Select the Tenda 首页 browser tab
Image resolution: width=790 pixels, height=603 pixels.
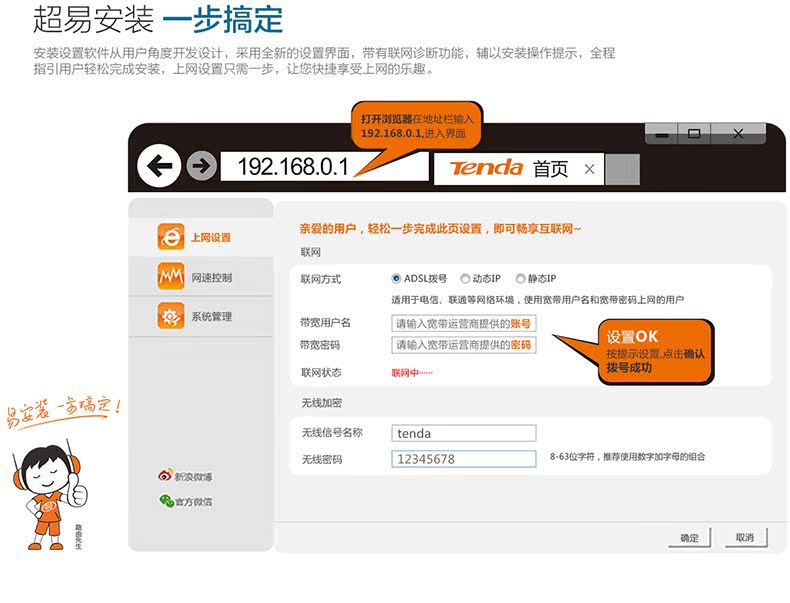(518, 169)
